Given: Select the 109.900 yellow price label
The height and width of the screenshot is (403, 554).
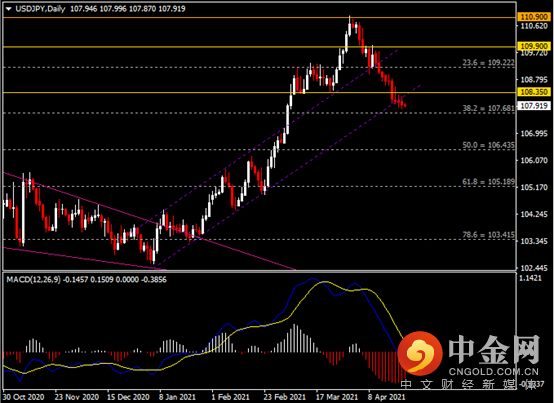Looking at the screenshot, I should (534, 46).
